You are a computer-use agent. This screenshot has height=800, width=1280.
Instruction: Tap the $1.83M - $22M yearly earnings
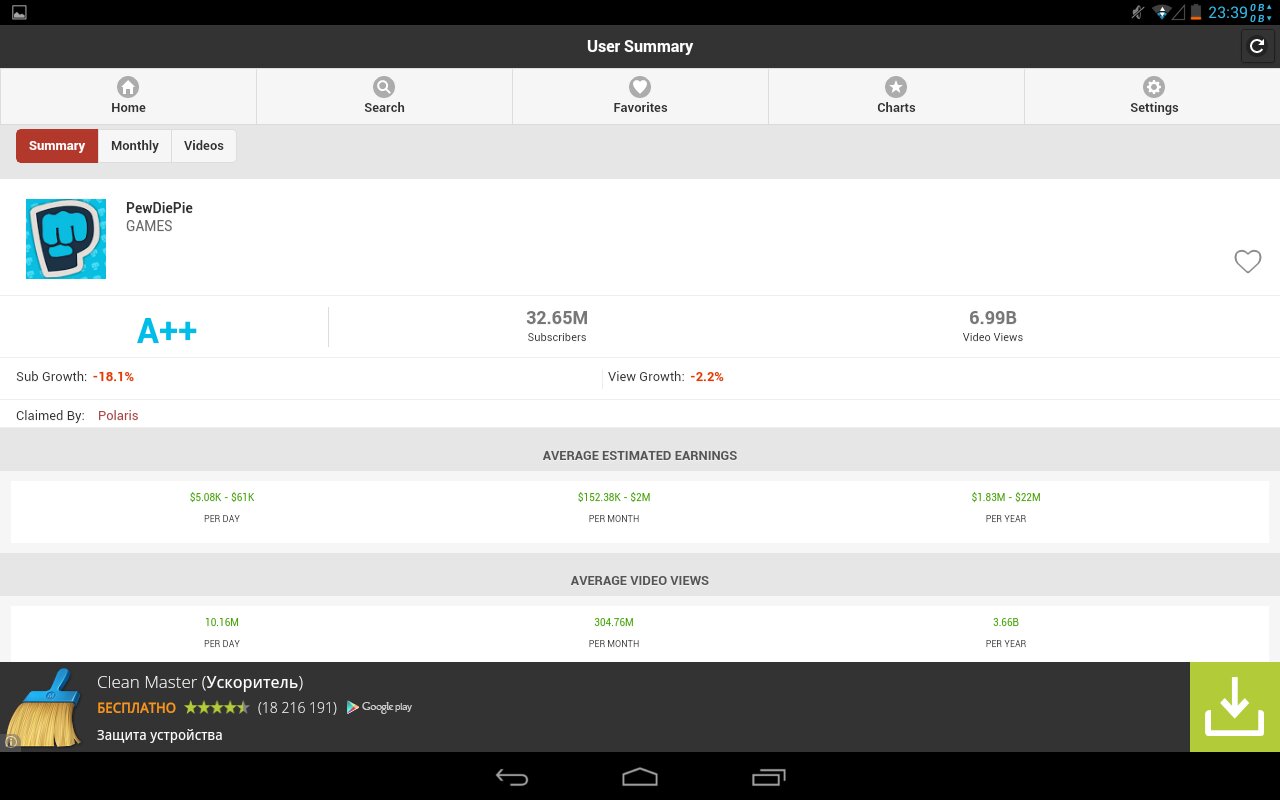[x=1006, y=497]
